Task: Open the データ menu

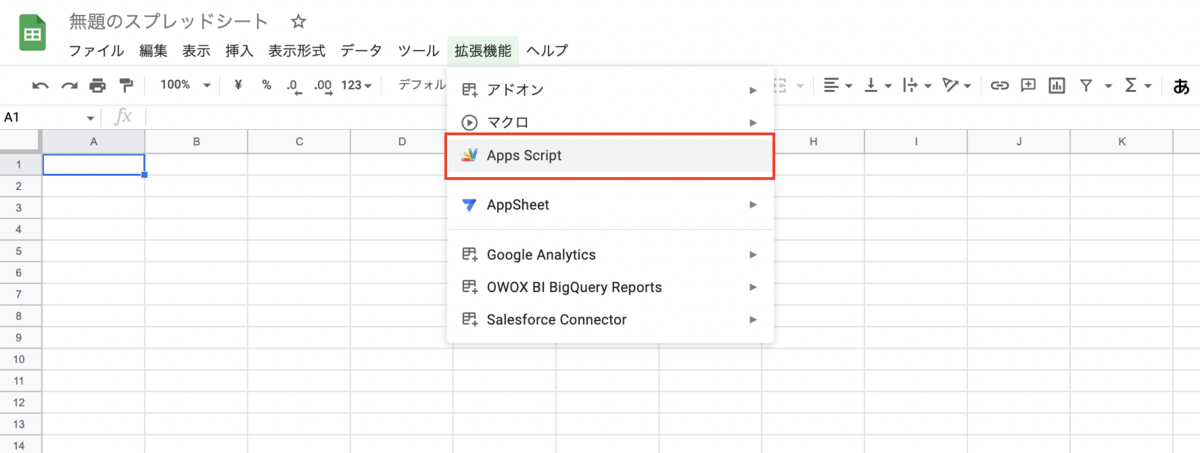Action: [x=361, y=50]
